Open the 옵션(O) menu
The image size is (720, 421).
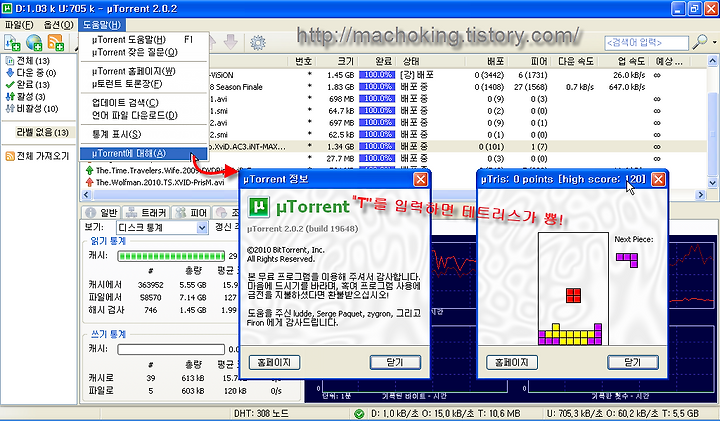click(x=58, y=25)
